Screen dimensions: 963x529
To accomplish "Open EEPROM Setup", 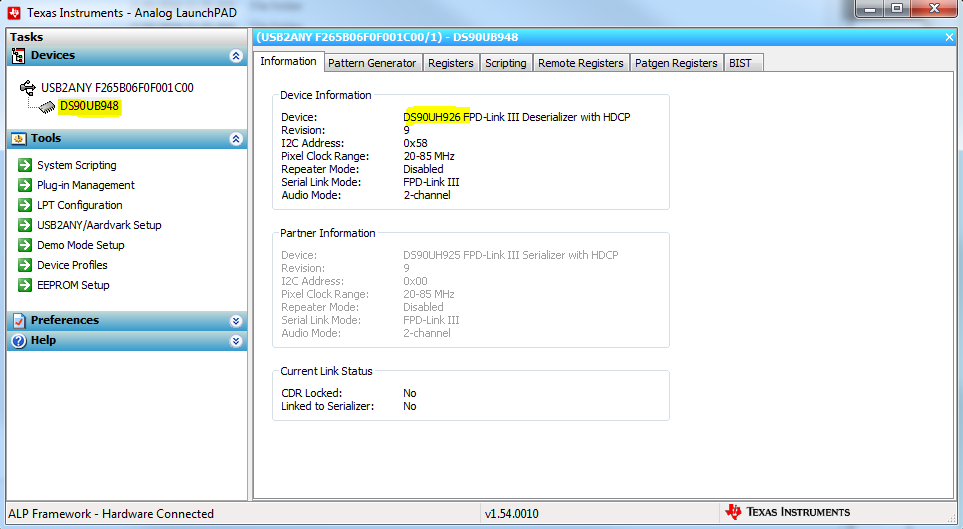I will pyautogui.click(x=74, y=284).
